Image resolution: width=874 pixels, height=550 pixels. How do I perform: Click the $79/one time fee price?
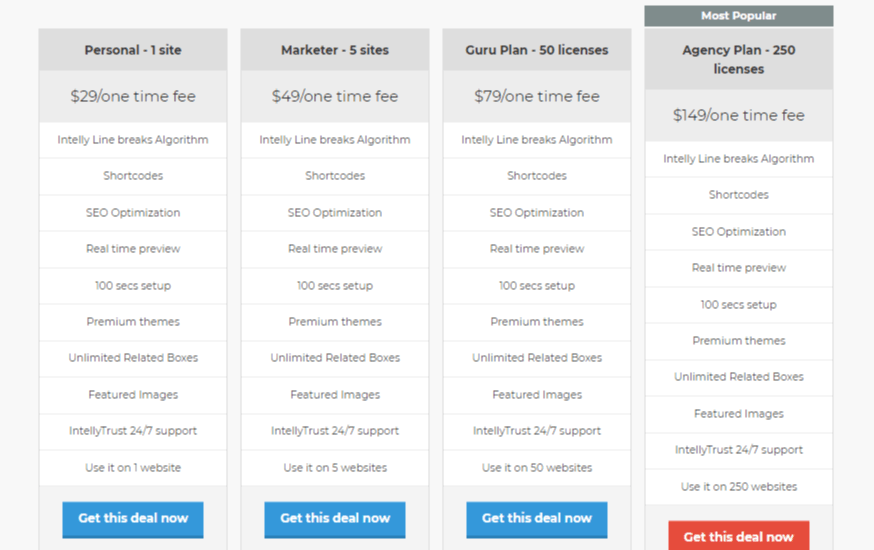click(537, 97)
